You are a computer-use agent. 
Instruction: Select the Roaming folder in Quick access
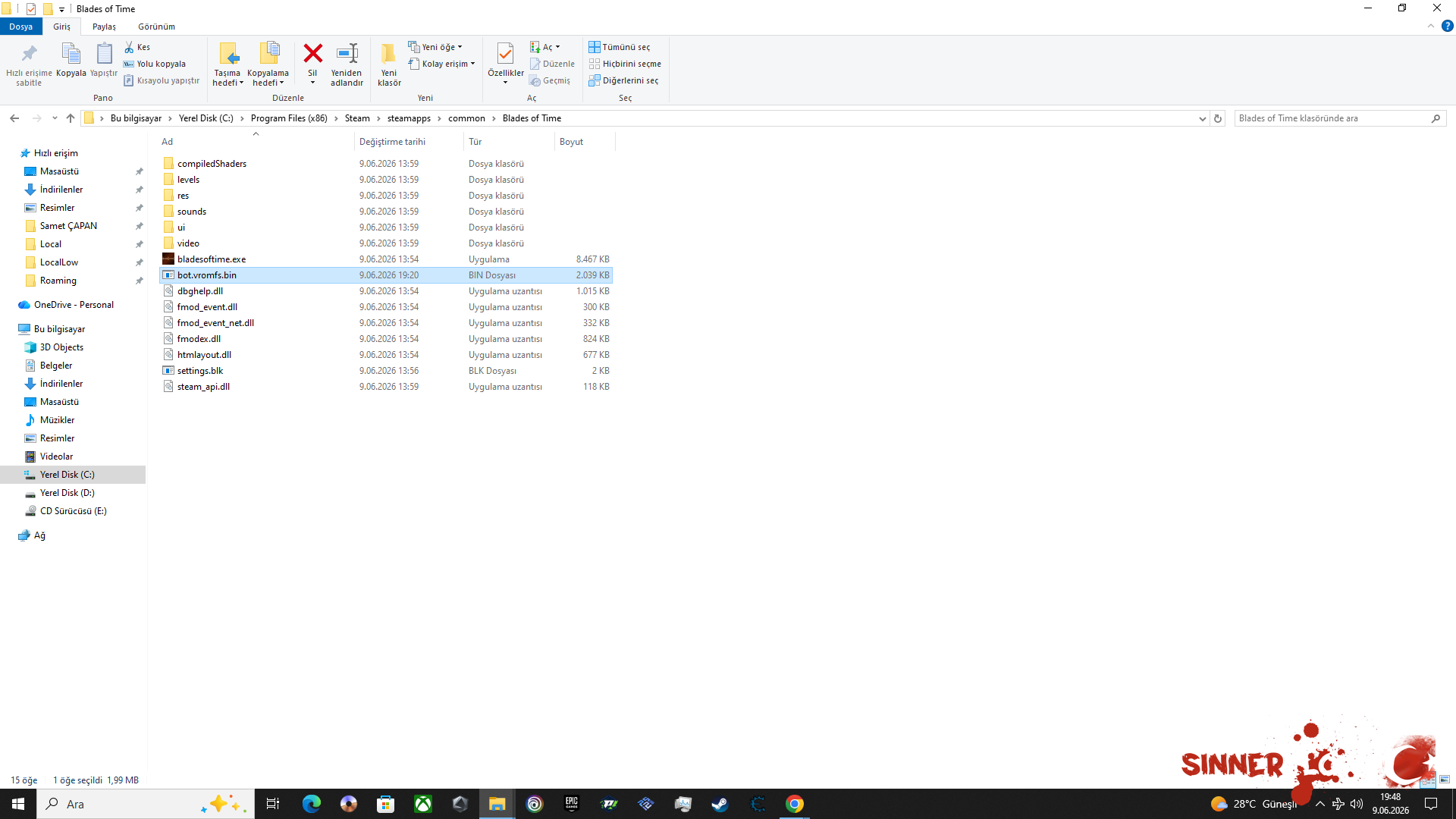[58, 281]
